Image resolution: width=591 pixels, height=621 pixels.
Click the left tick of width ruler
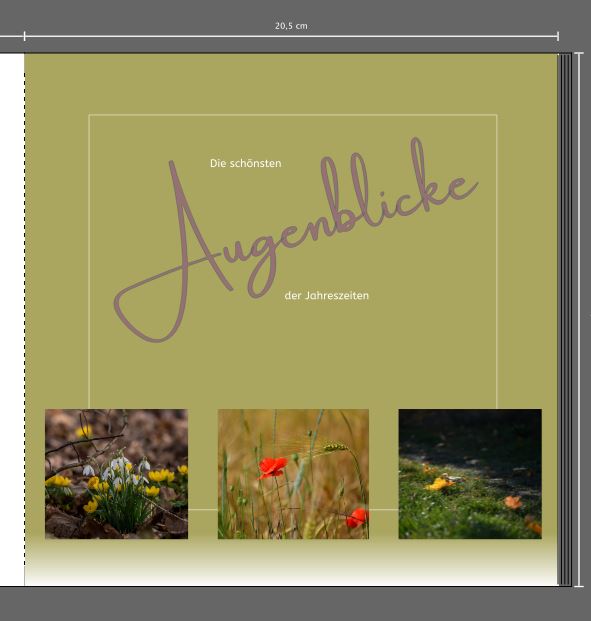[25, 36]
